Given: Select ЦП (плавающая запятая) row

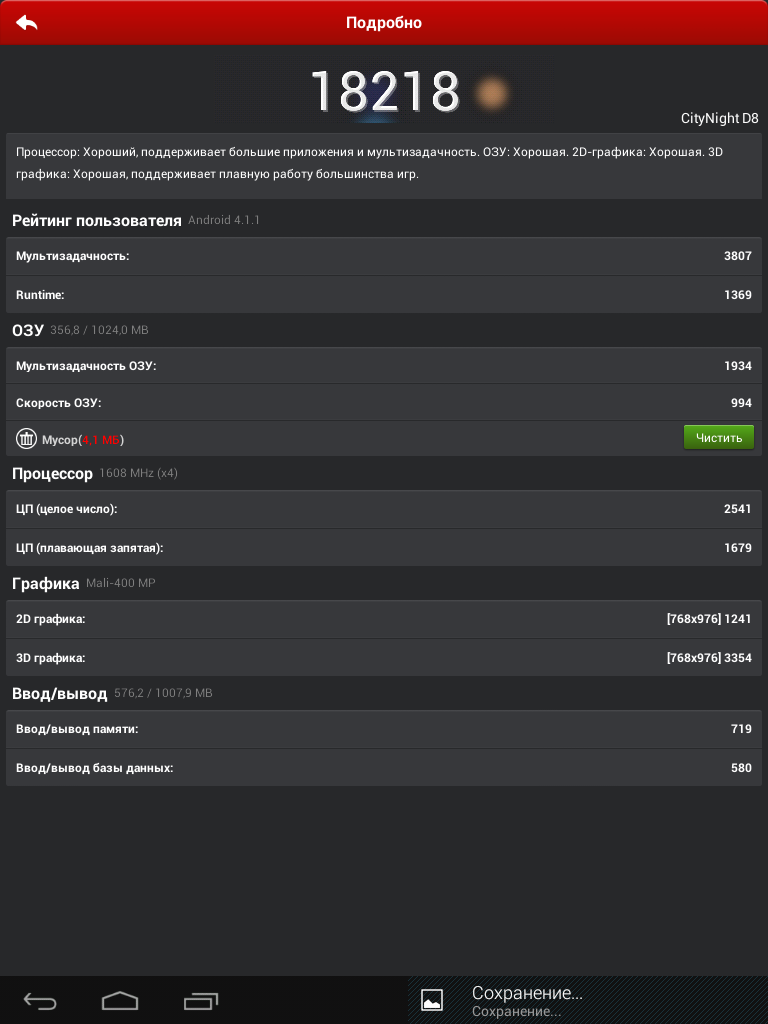Looking at the screenshot, I should click(x=384, y=548).
